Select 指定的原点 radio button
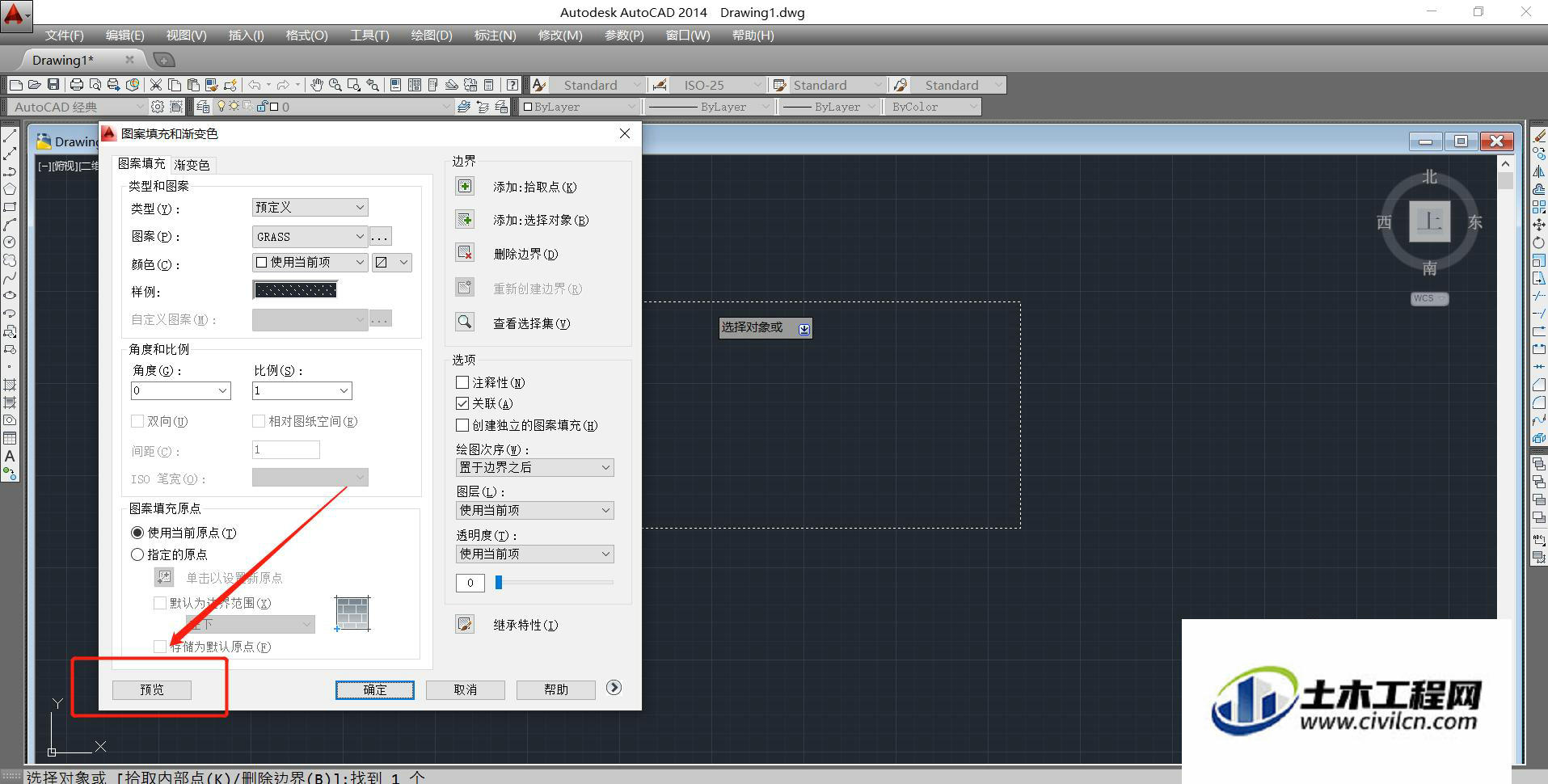This screenshot has height=784, width=1548. (x=137, y=554)
